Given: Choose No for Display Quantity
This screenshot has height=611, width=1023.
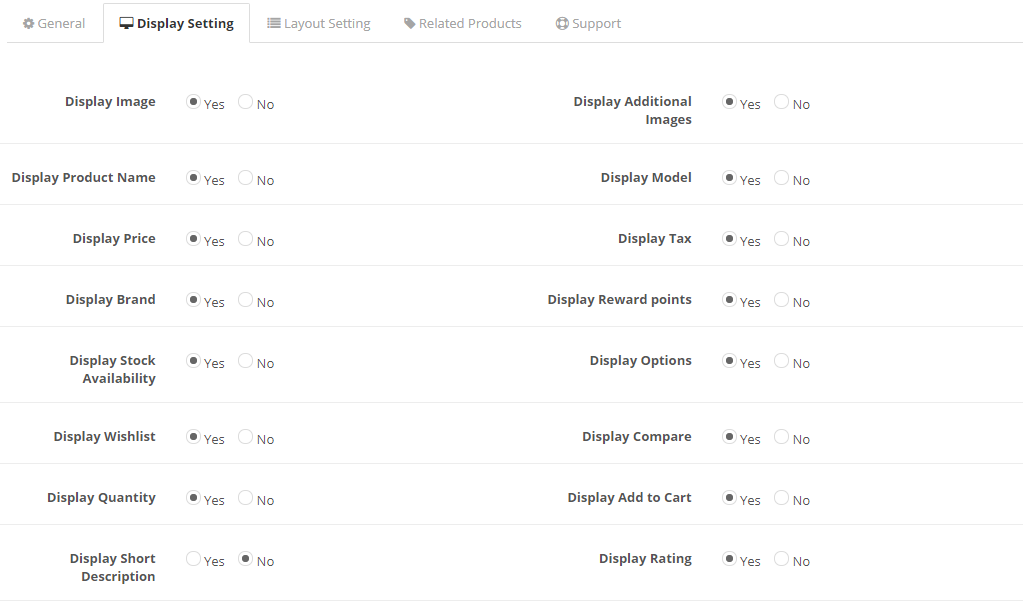Looking at the screenshot, I should (245, 498).
